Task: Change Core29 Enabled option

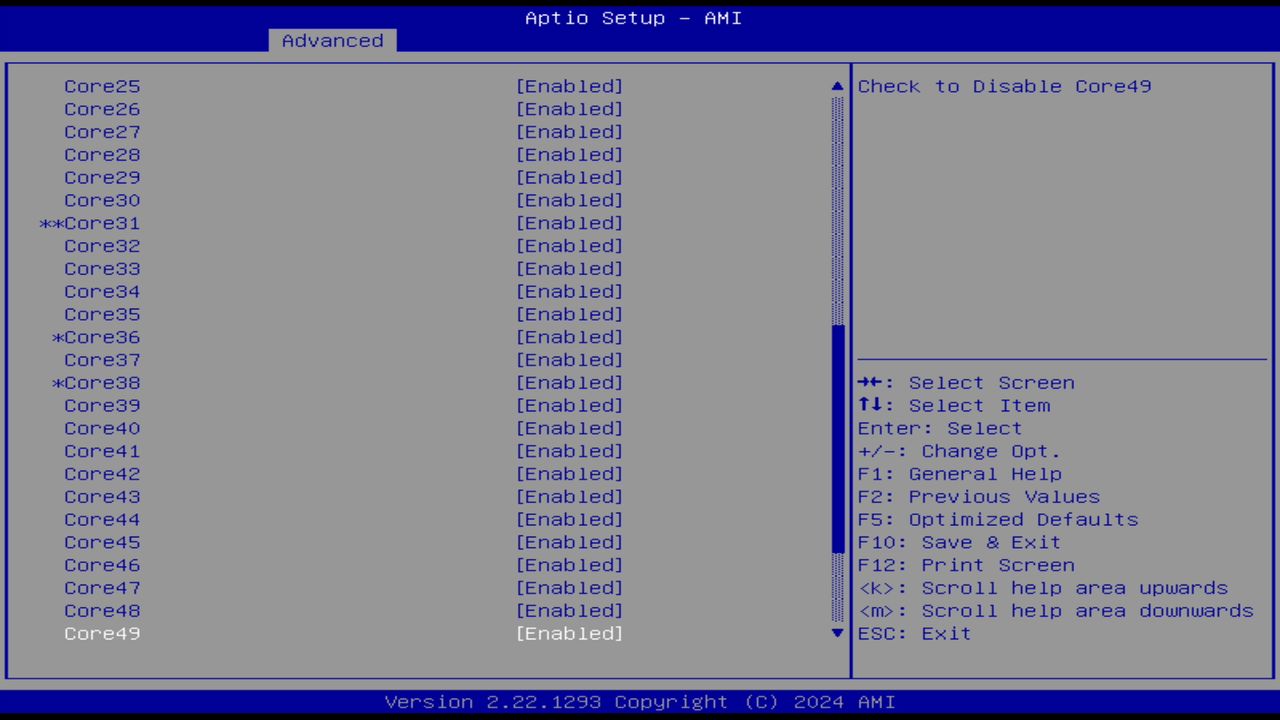Action: tap(569, 178)
